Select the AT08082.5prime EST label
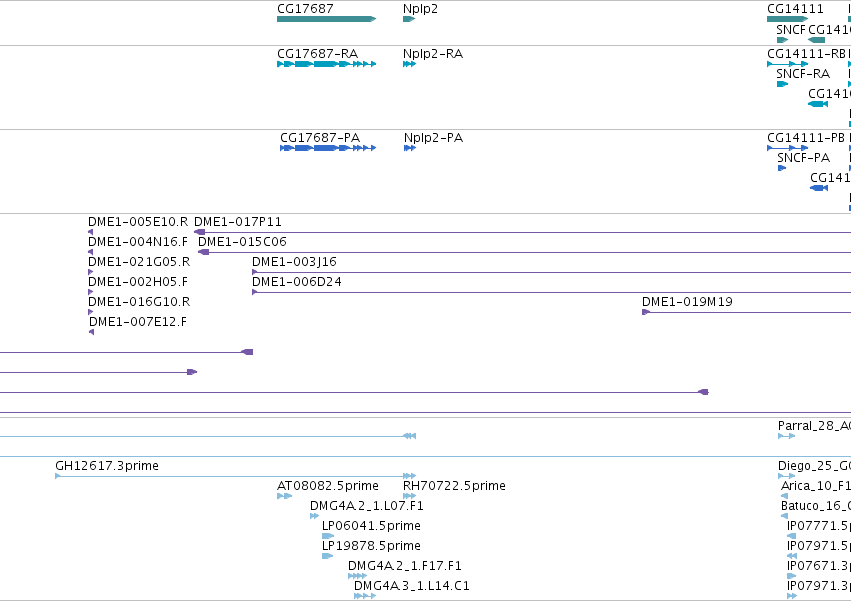The height and width of the screenshot is (601, 851). pyautogui.click(x=328, y=486)
